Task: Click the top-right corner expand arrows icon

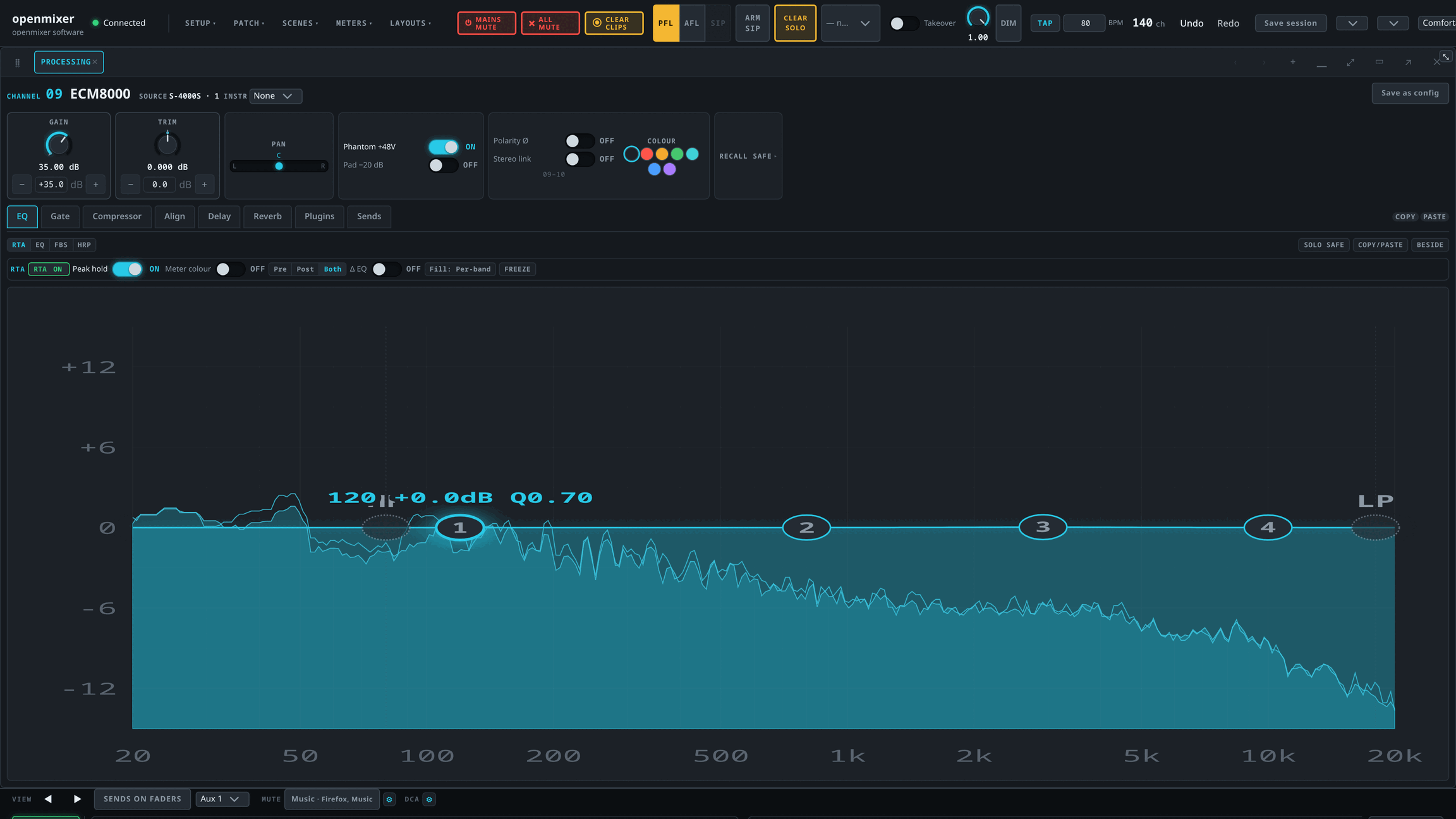Action: [1446, 56]
